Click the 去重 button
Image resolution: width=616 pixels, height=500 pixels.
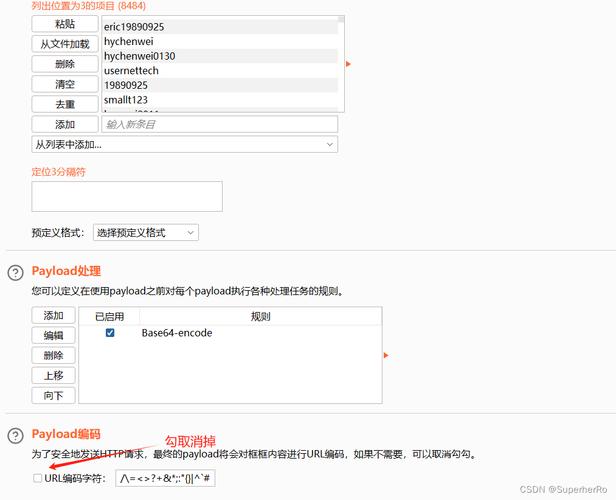(65, 104)
